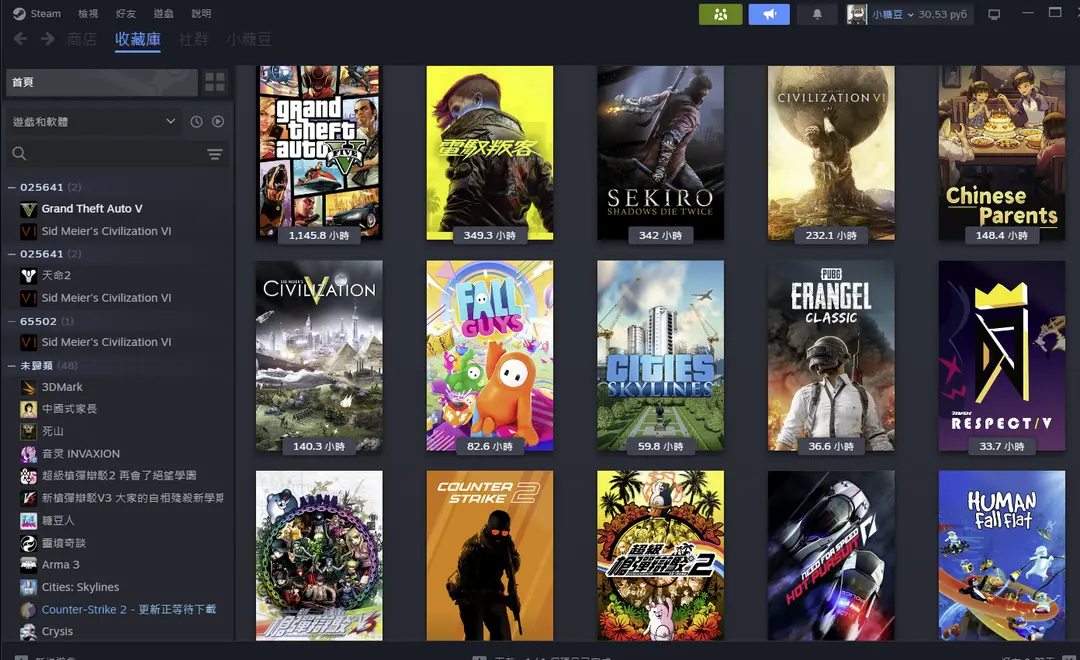The height and width of the screenshot is (660, 1080).
Task: Click the wallet balance 30.53 руб
Action: point(942,14)
